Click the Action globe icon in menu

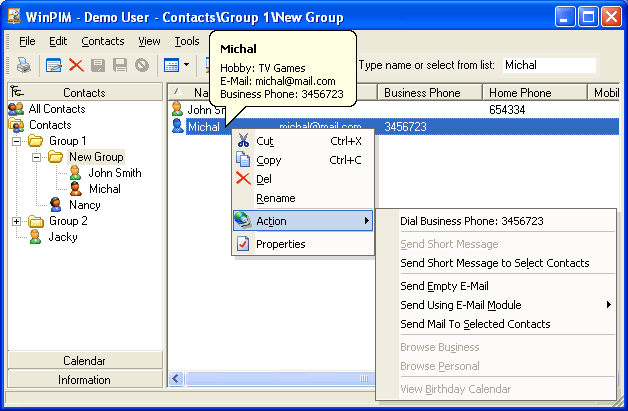[243, 220]
